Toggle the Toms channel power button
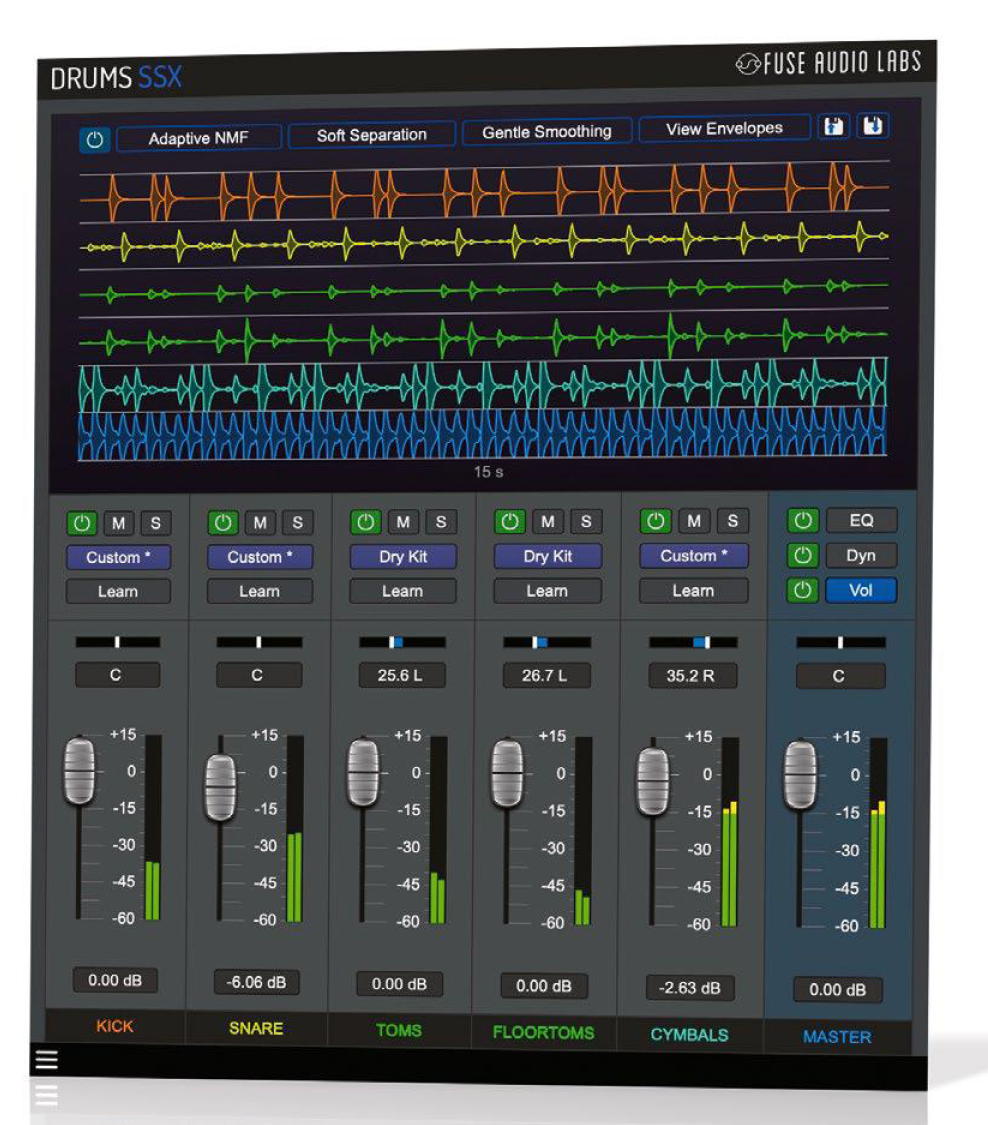Viewport: 988px width, 1125px height. (366, 522)
